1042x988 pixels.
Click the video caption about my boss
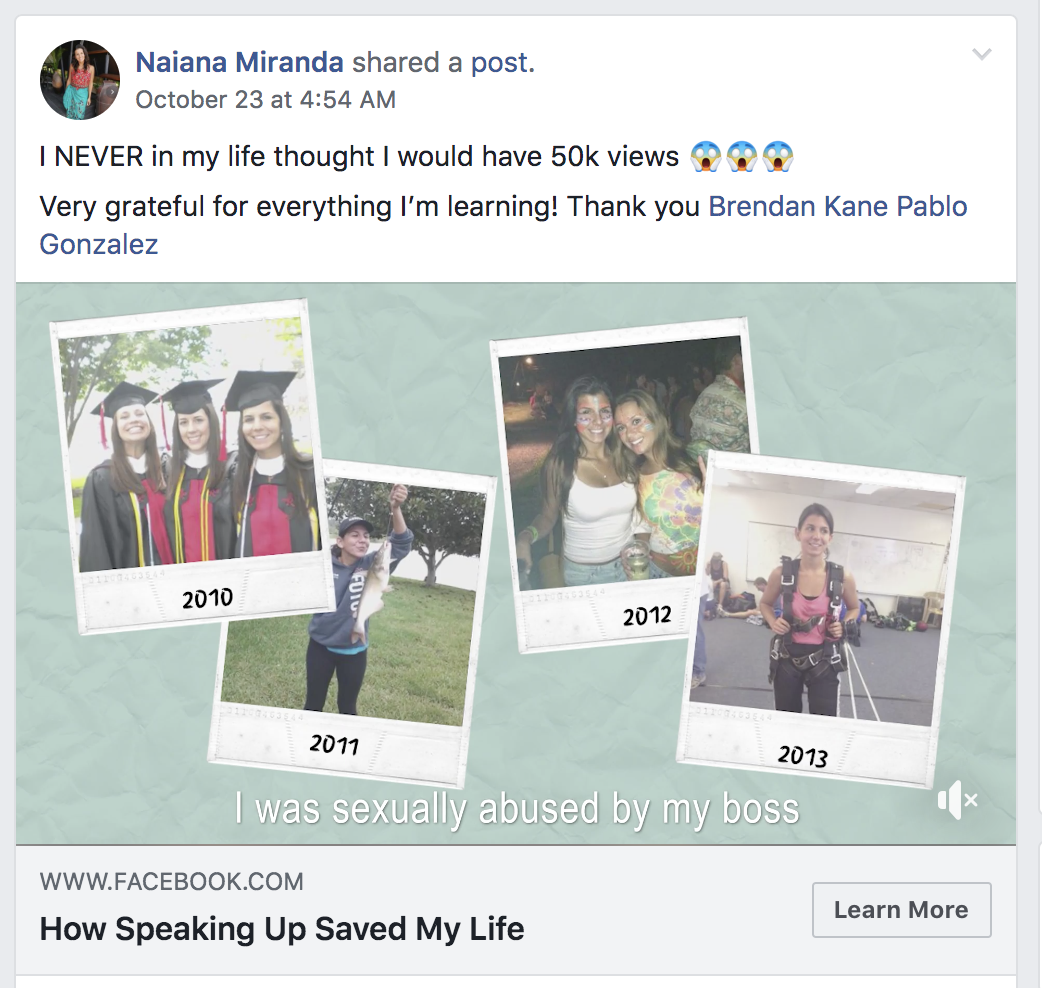pos(517,809)
